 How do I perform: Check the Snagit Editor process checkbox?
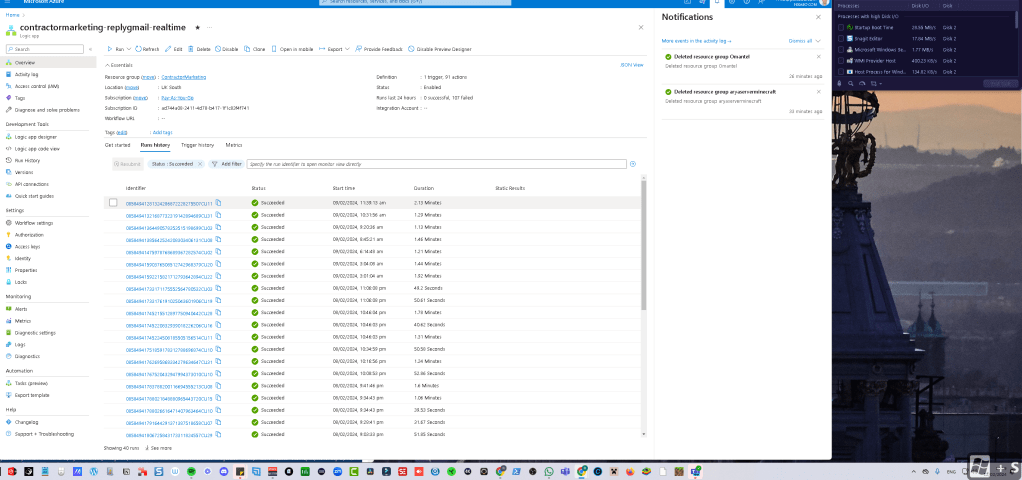tap(841, 38)
